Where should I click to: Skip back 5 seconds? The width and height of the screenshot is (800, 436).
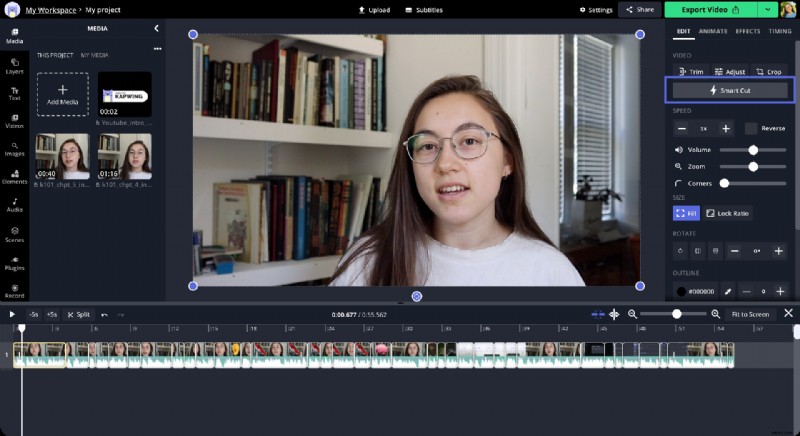pos(33,315)
